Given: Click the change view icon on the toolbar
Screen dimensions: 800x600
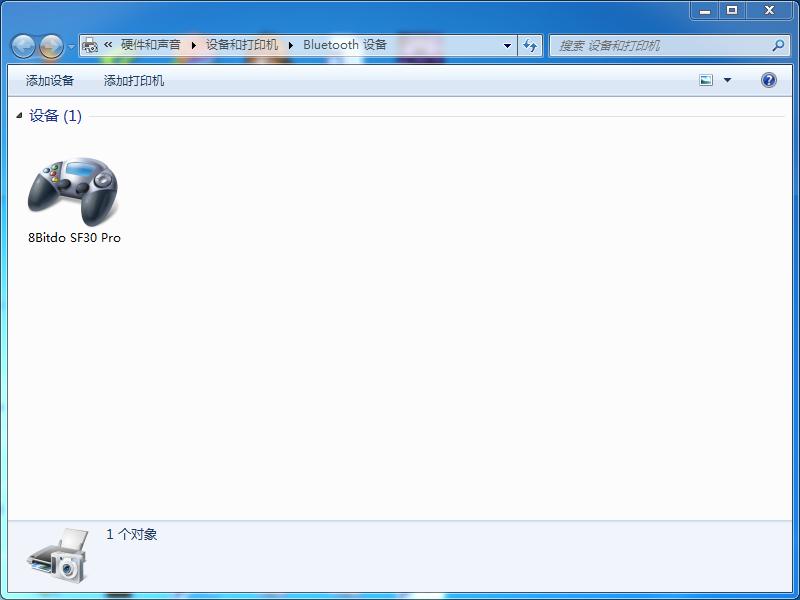Looking at the screenshot, I should click(708, 79).
